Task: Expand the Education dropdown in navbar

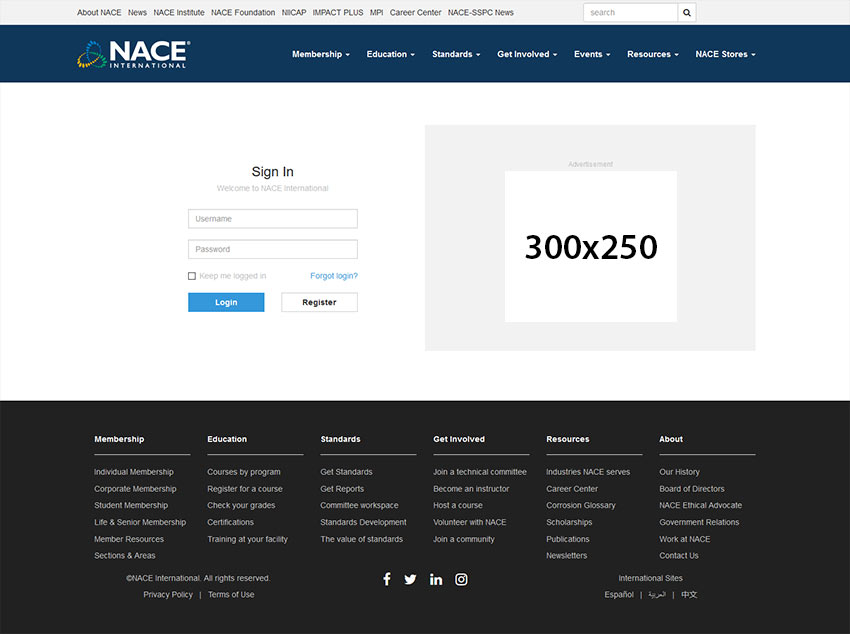Action: click(x=390, y=54)
